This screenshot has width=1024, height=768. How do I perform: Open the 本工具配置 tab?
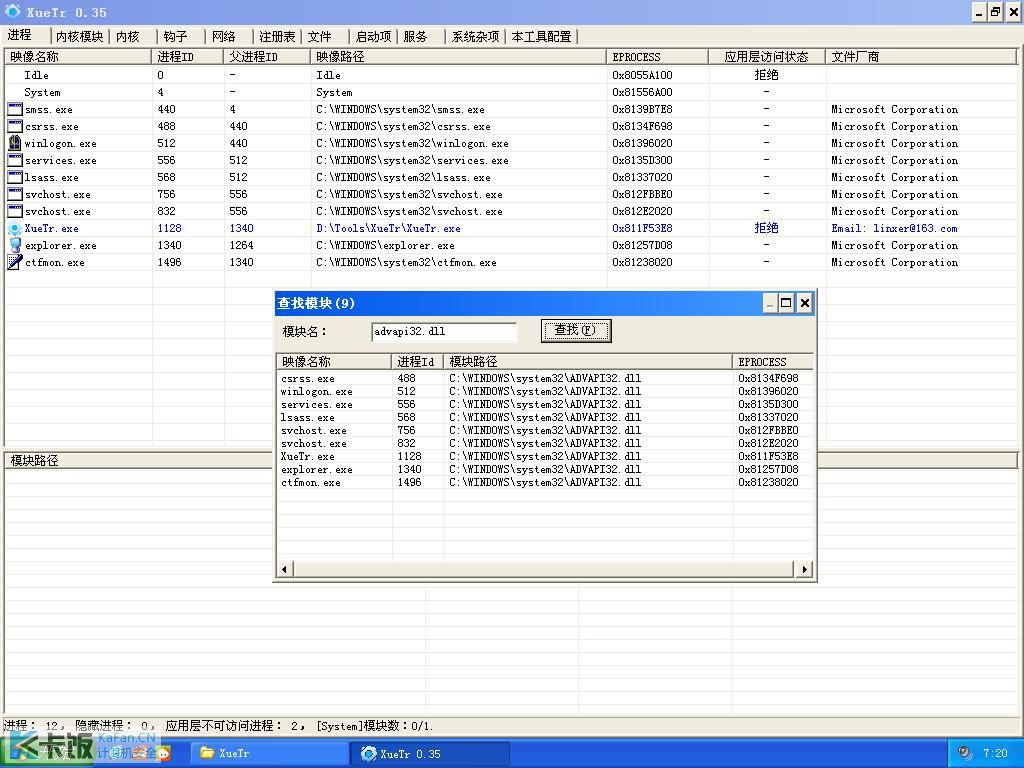click(x=541, y=37)
